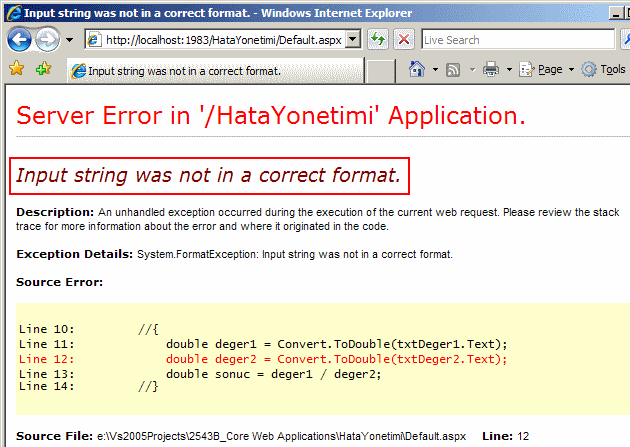Viewport: 630px width, 447px height.
Task: Go to Home page icon
Action: pos(417,69)
